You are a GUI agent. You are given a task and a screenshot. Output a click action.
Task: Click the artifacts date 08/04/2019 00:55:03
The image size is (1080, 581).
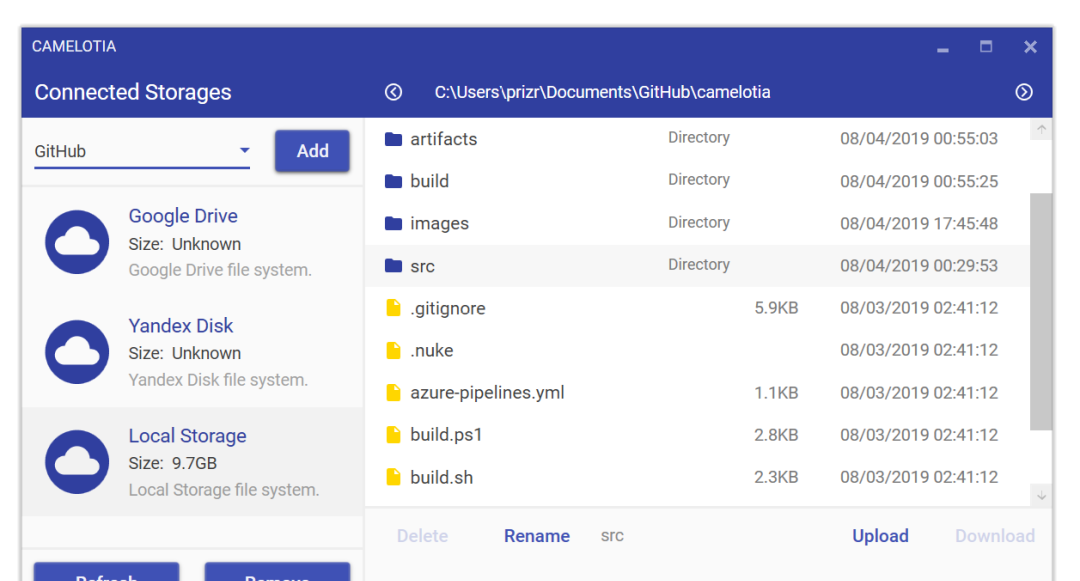(x=919, y=139)
